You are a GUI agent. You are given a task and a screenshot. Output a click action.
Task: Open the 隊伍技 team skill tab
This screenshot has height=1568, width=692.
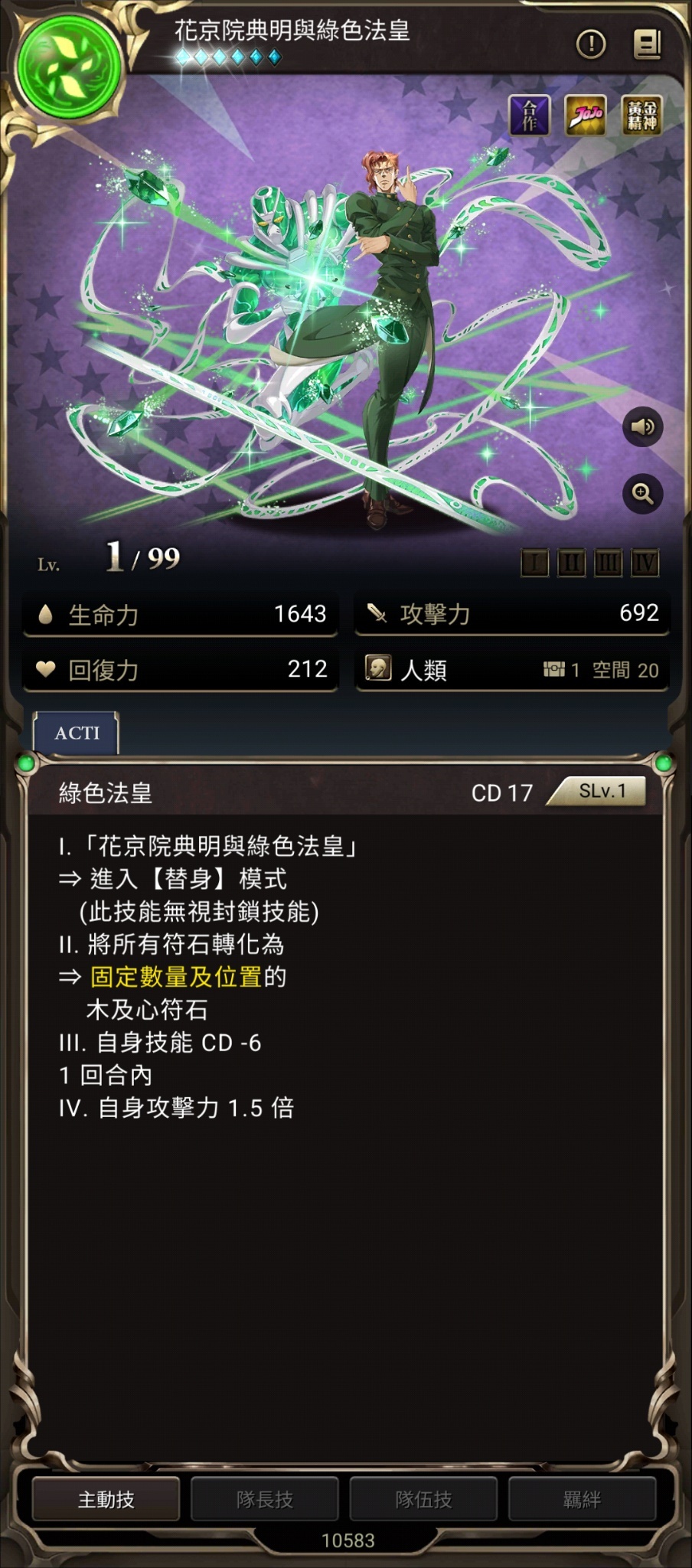(x=423, y=1499)
